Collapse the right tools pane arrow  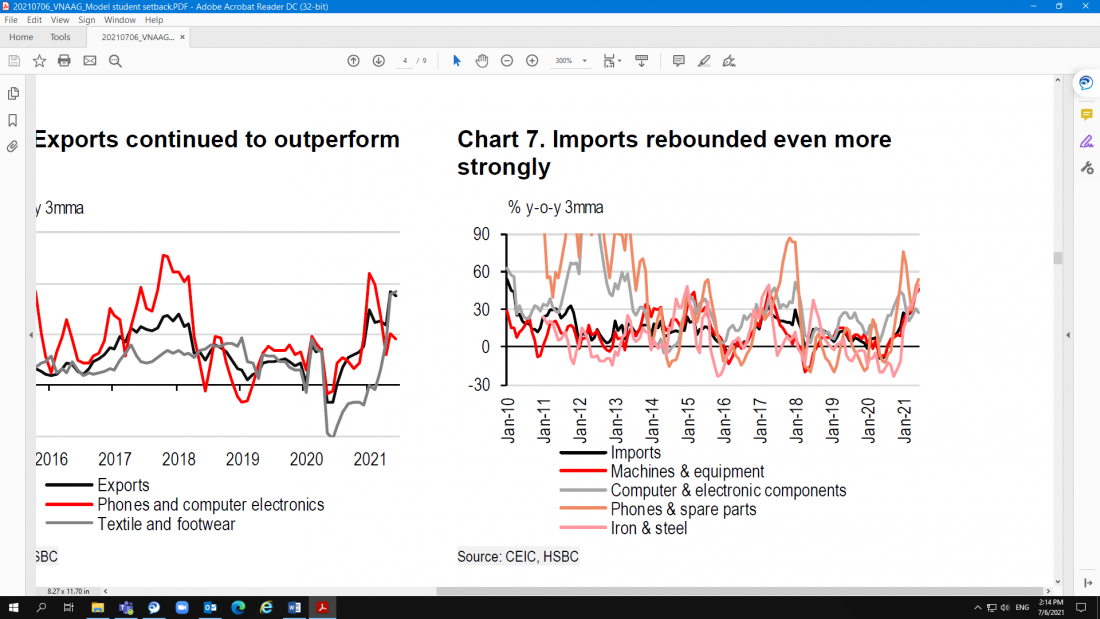click(x=1068, y=335)
